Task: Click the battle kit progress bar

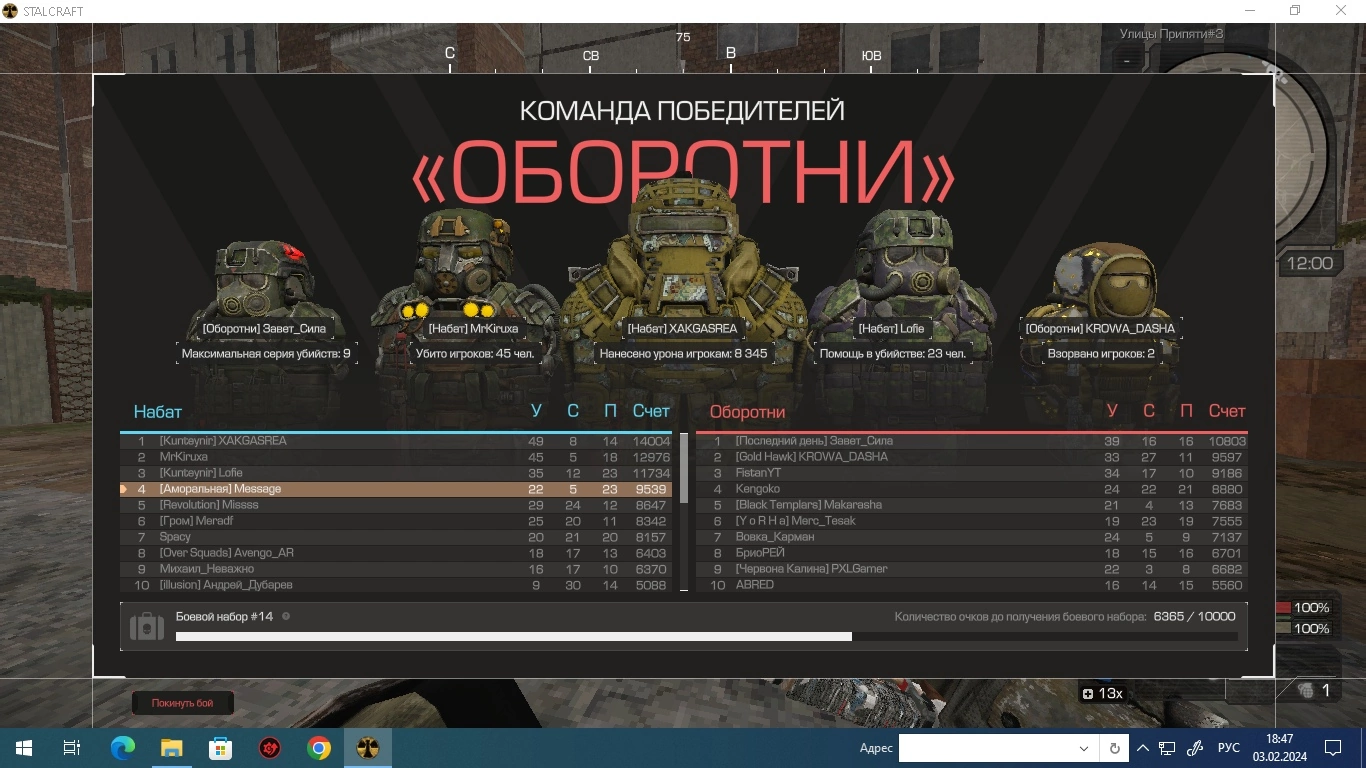Action: point(706,636)
